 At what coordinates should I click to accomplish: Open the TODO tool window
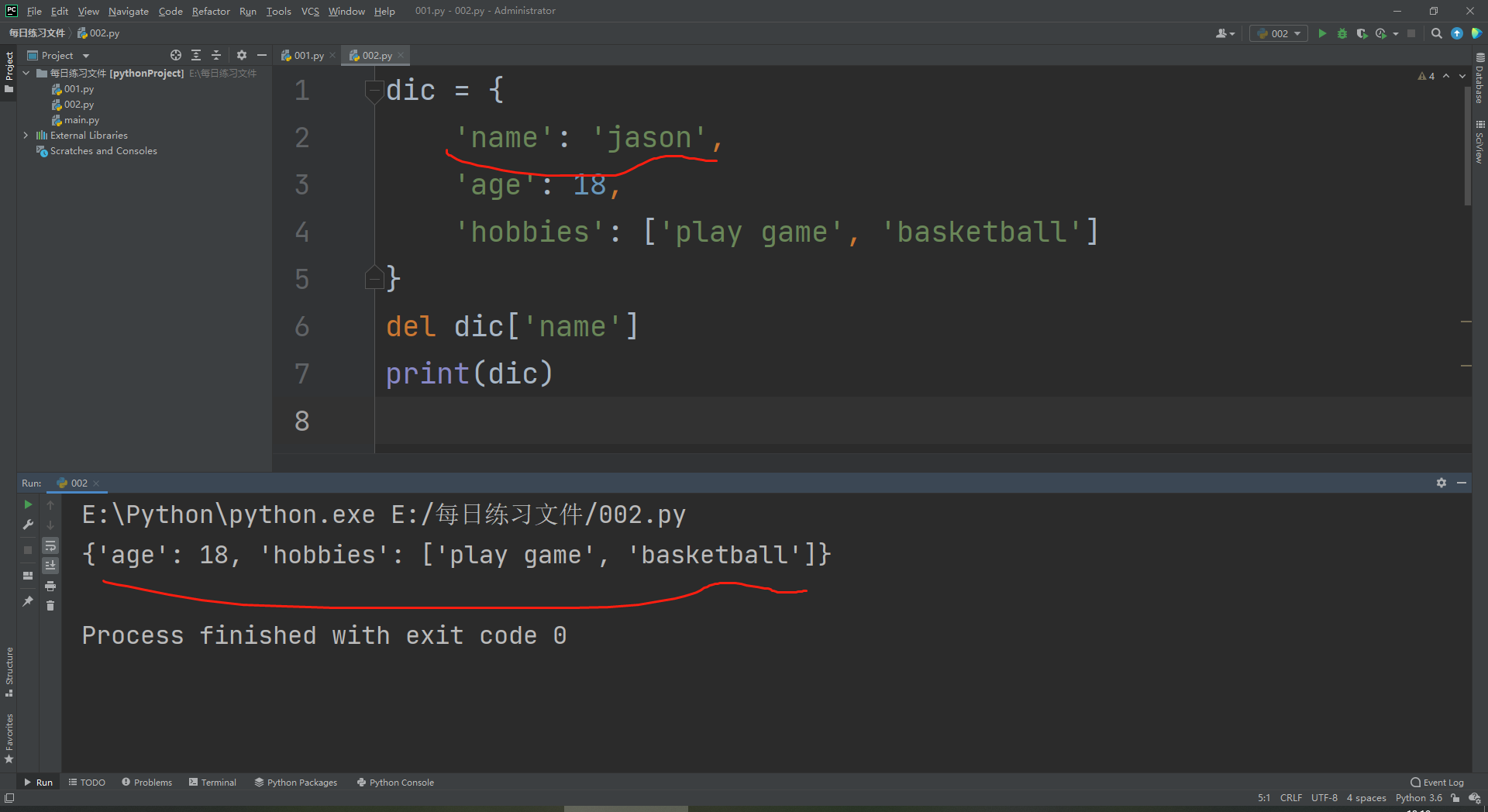pos(87,783)
